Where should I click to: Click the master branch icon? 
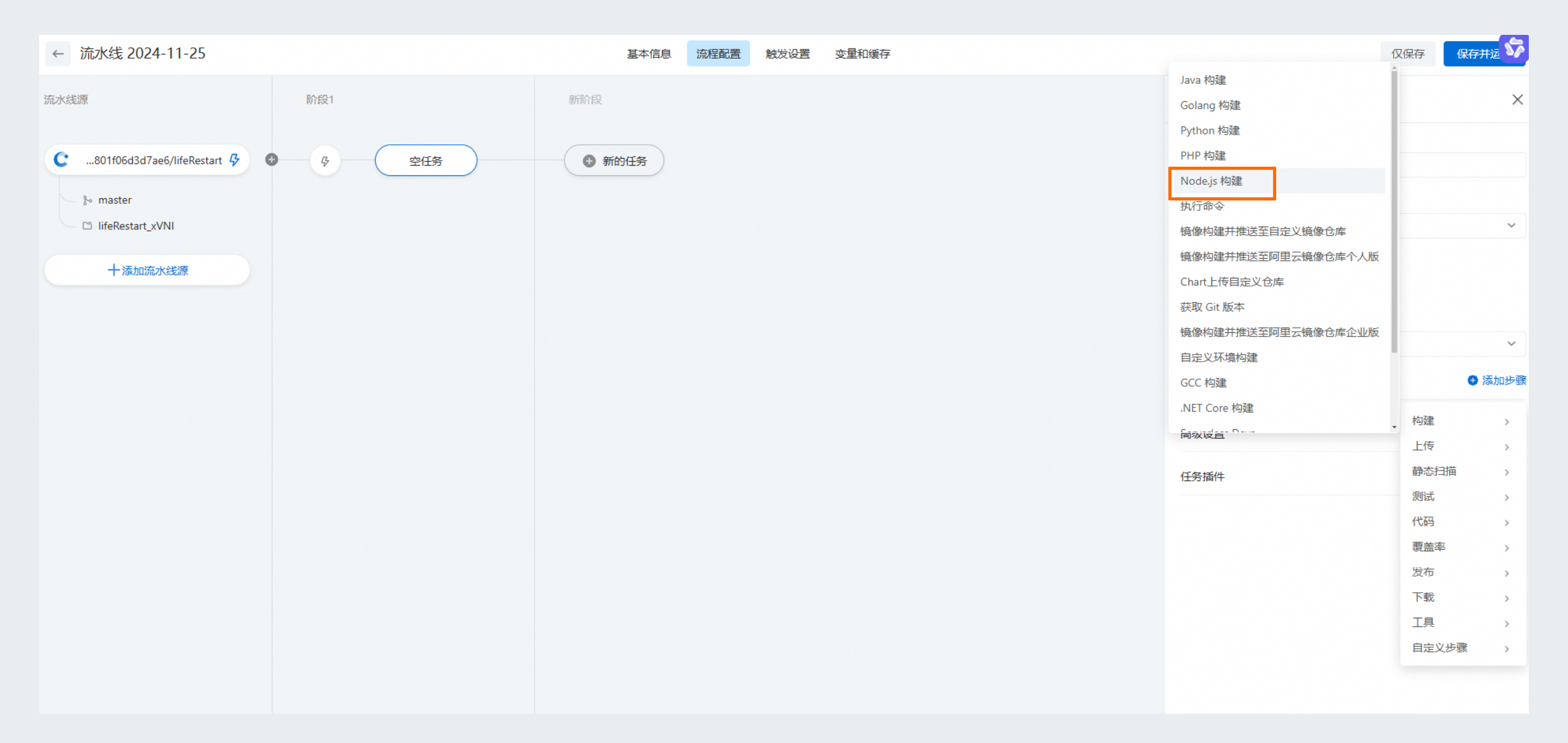(88, 200)
